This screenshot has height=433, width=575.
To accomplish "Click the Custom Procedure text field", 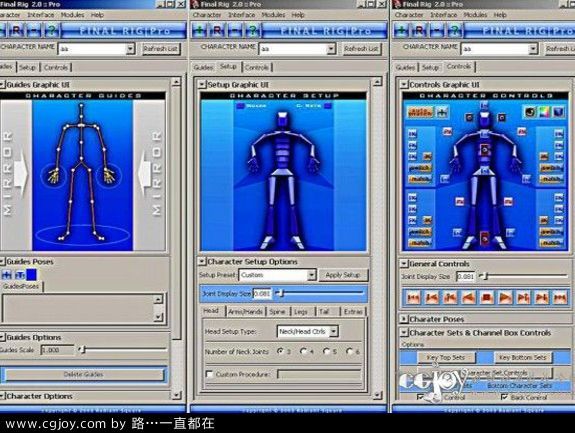I will [x=319, y=374].
